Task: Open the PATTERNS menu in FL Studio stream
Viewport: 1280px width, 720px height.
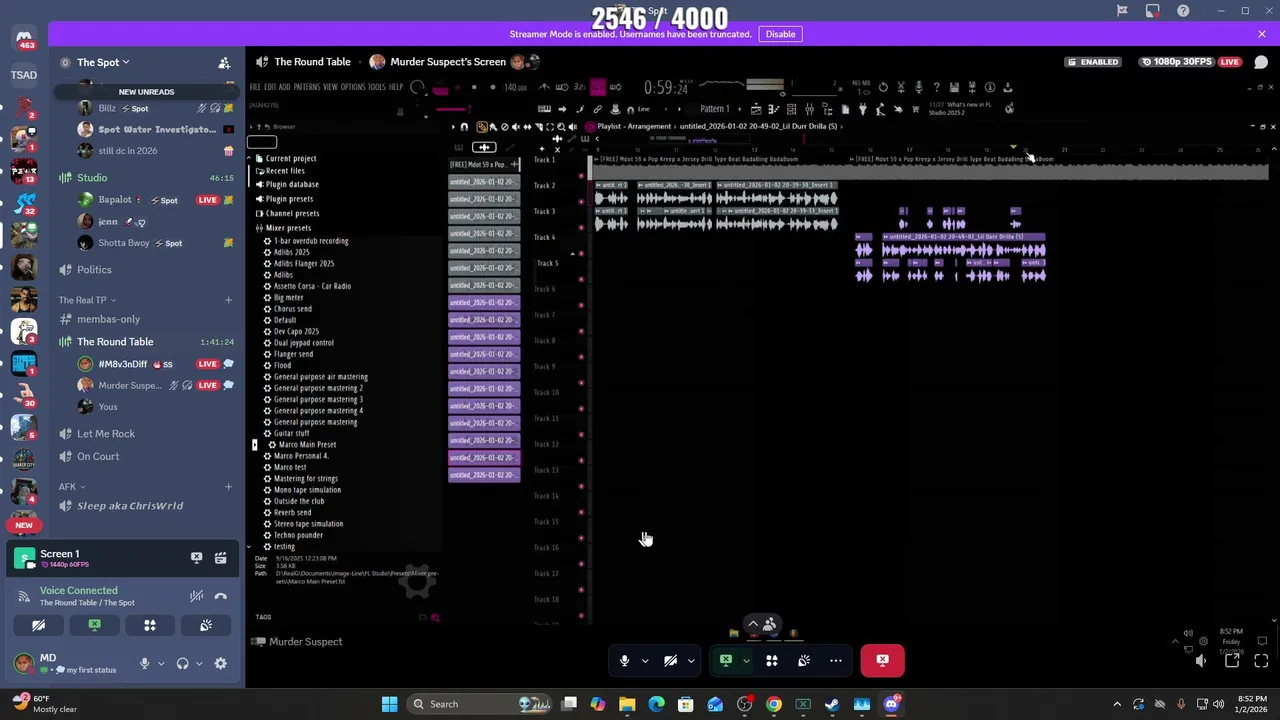Action: pos(307,87)
